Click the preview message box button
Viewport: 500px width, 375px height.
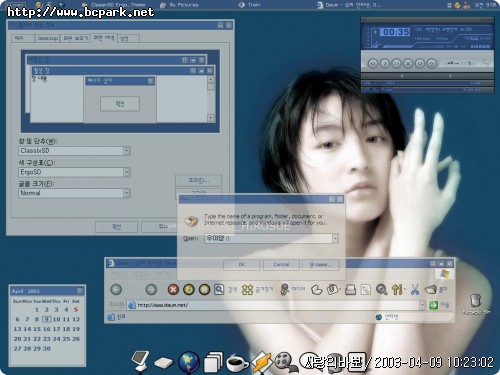point(120,104)
